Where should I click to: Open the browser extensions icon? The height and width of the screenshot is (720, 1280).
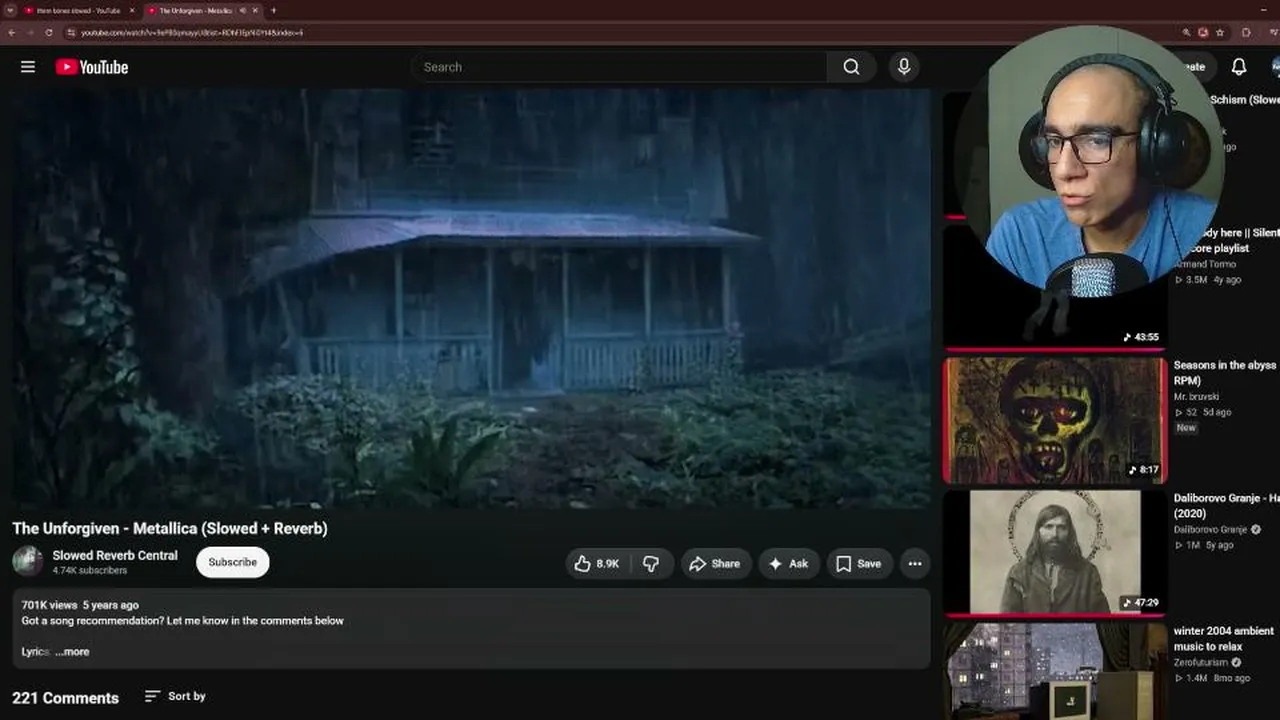click(1246, 32)
